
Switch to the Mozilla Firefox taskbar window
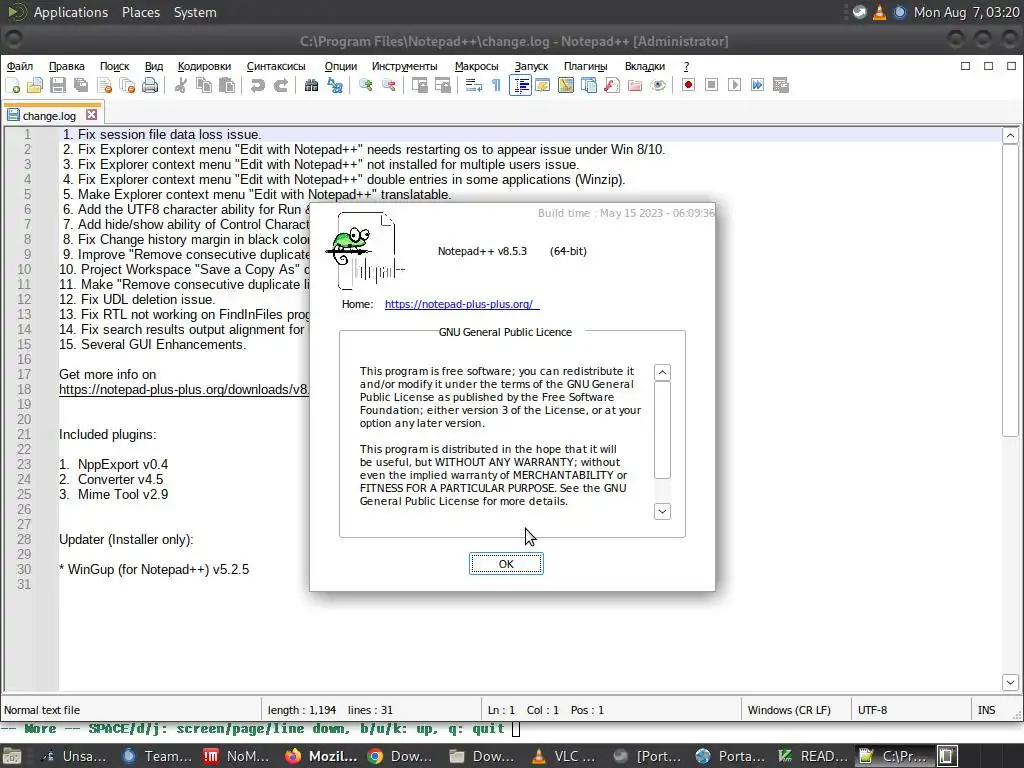(x=322, y=756)
